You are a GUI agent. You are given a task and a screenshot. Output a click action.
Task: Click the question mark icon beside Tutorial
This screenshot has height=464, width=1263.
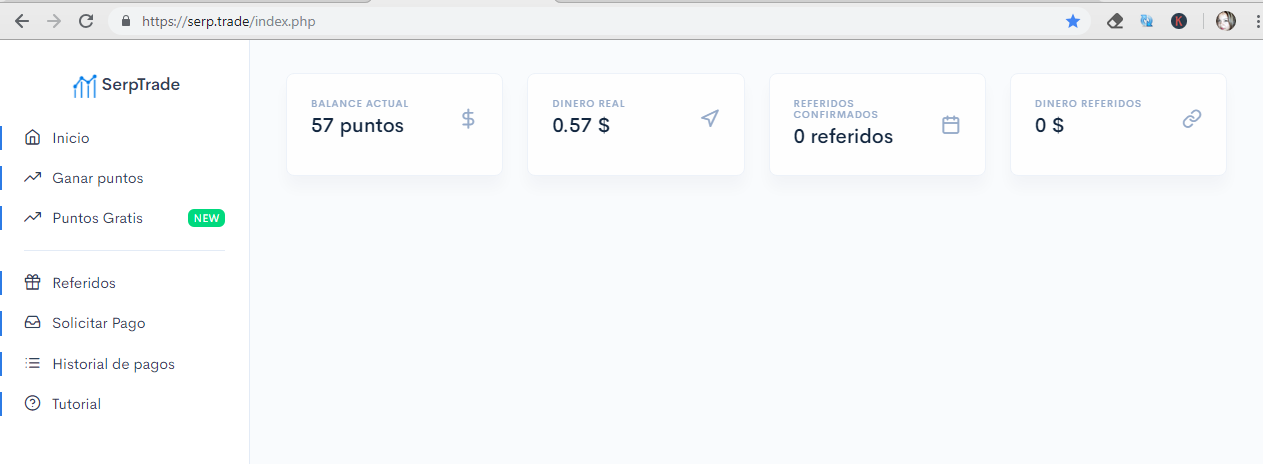tap(33, 404)
